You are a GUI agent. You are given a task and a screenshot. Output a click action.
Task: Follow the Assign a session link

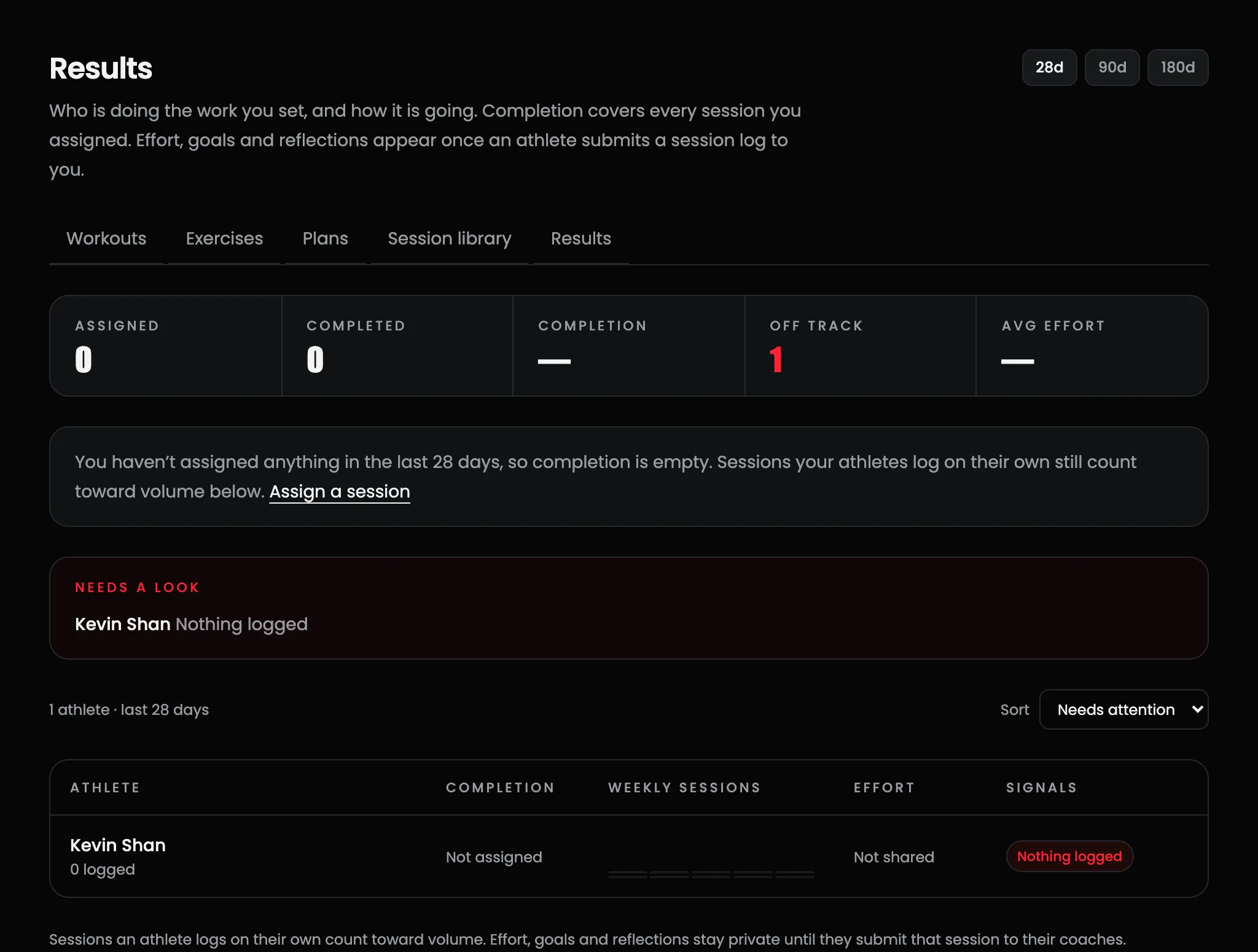click(x=340, y=491)
